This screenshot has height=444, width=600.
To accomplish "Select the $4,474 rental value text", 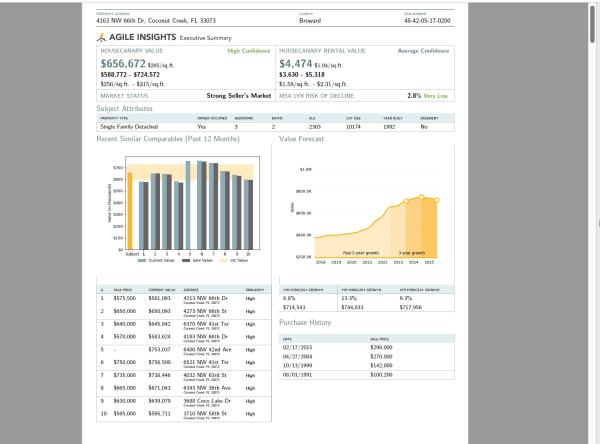I will click(295, 64).
